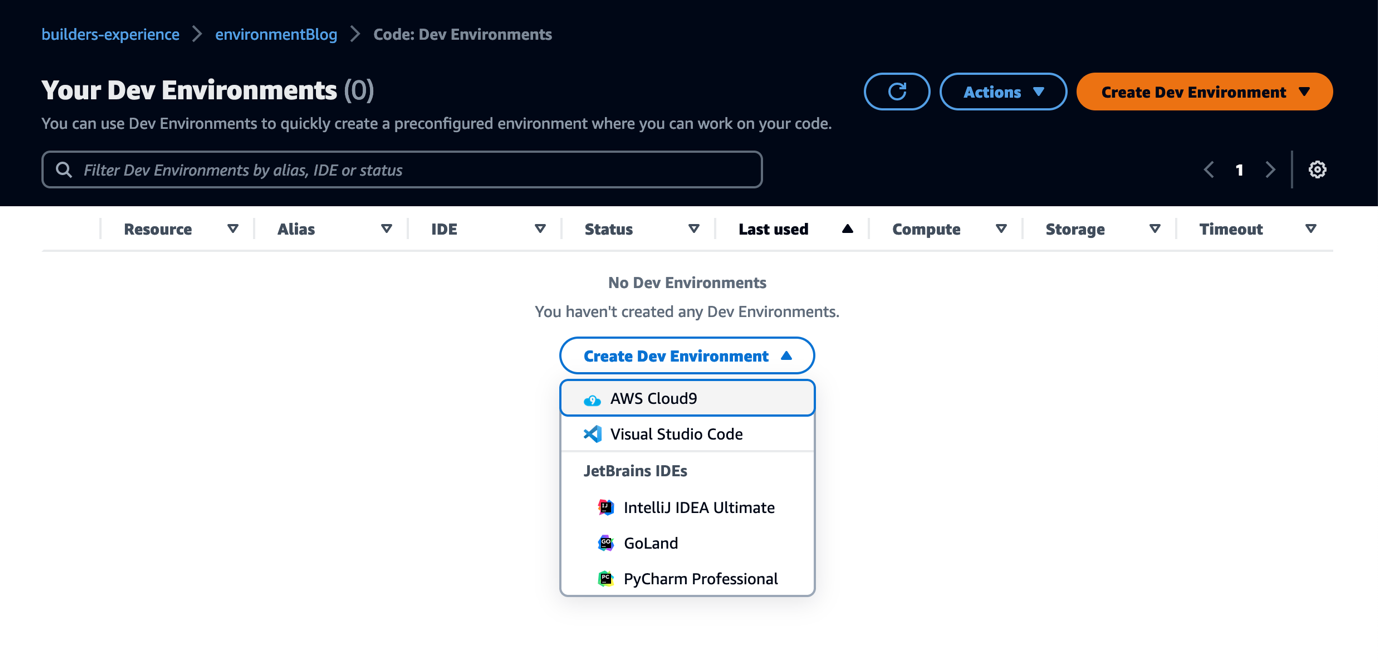The height and width of the screenshot is (663, 1378).
Task: Click the IntelliJ IDEA Ultimate icon
Action: tap(606, 507)
